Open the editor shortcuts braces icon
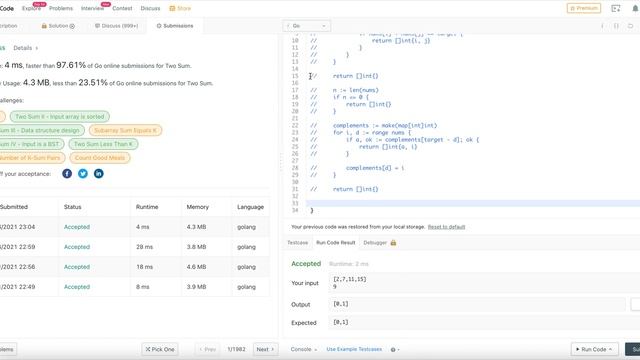The width and height of the screenshot is (640, 360). (x=616, y=26)
